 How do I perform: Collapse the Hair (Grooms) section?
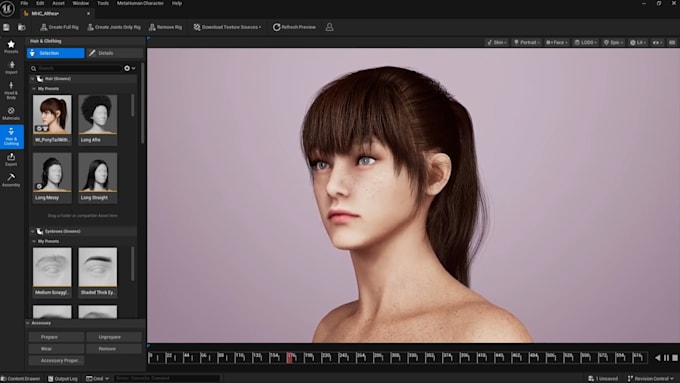[33, 79]
